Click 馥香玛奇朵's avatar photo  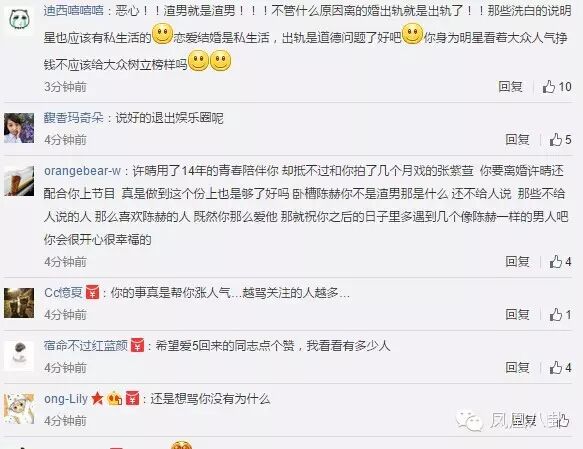(19, 128)
